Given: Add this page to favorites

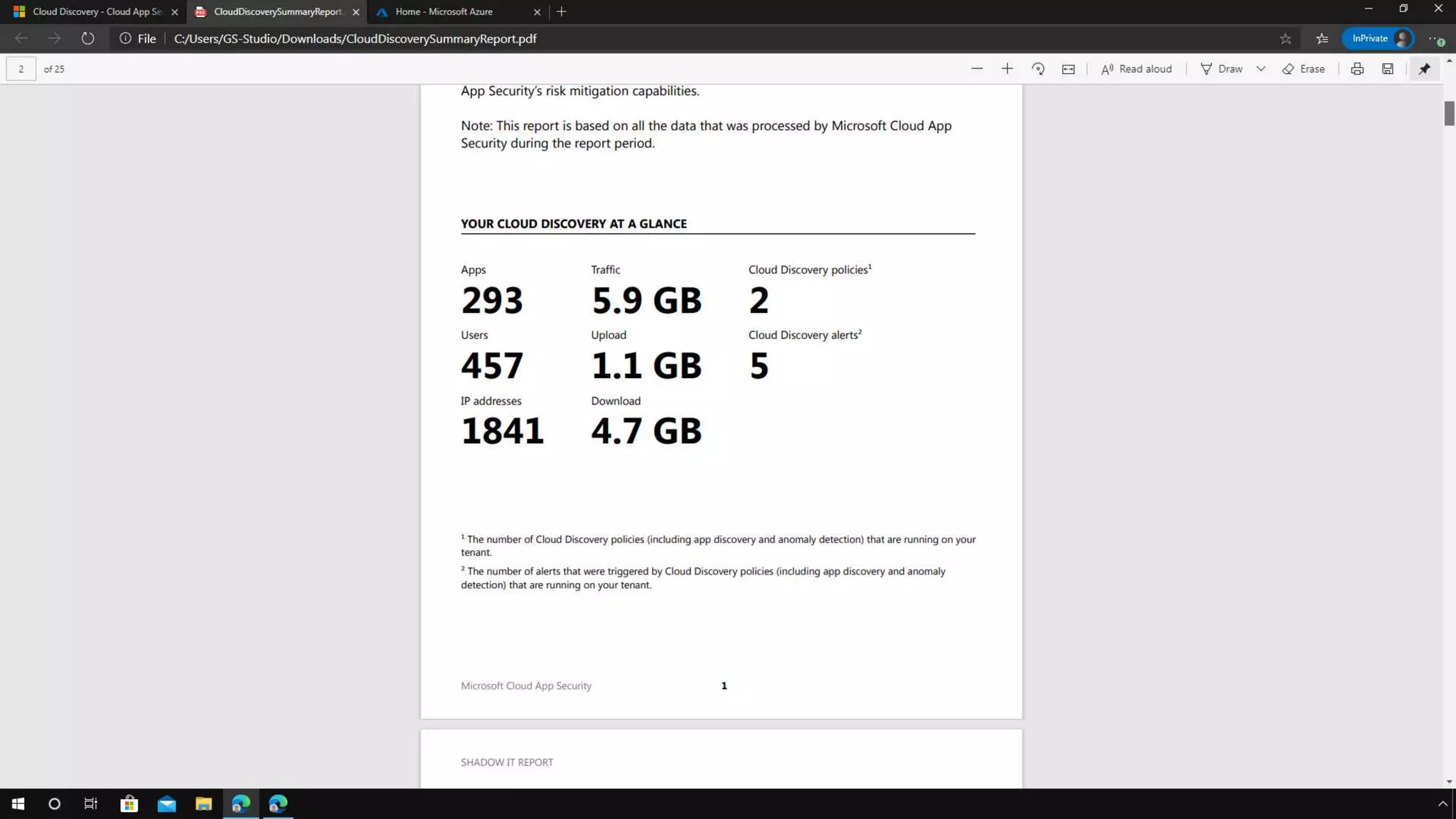Looking at the screenshot, I should click(x=1285, y=39).
